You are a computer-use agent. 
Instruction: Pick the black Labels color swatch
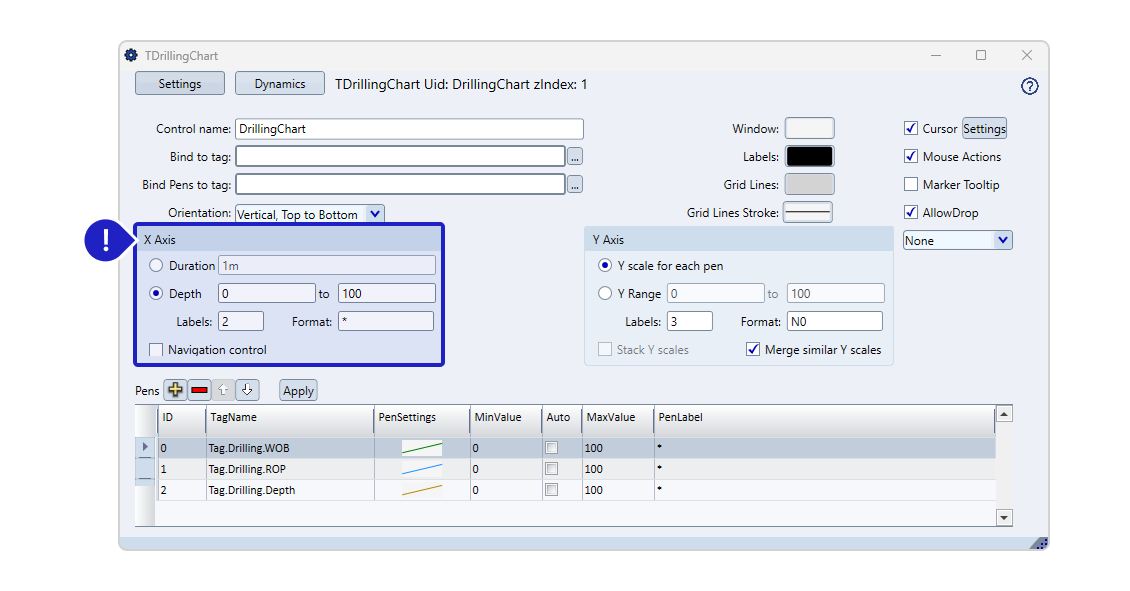click(809, 157)
